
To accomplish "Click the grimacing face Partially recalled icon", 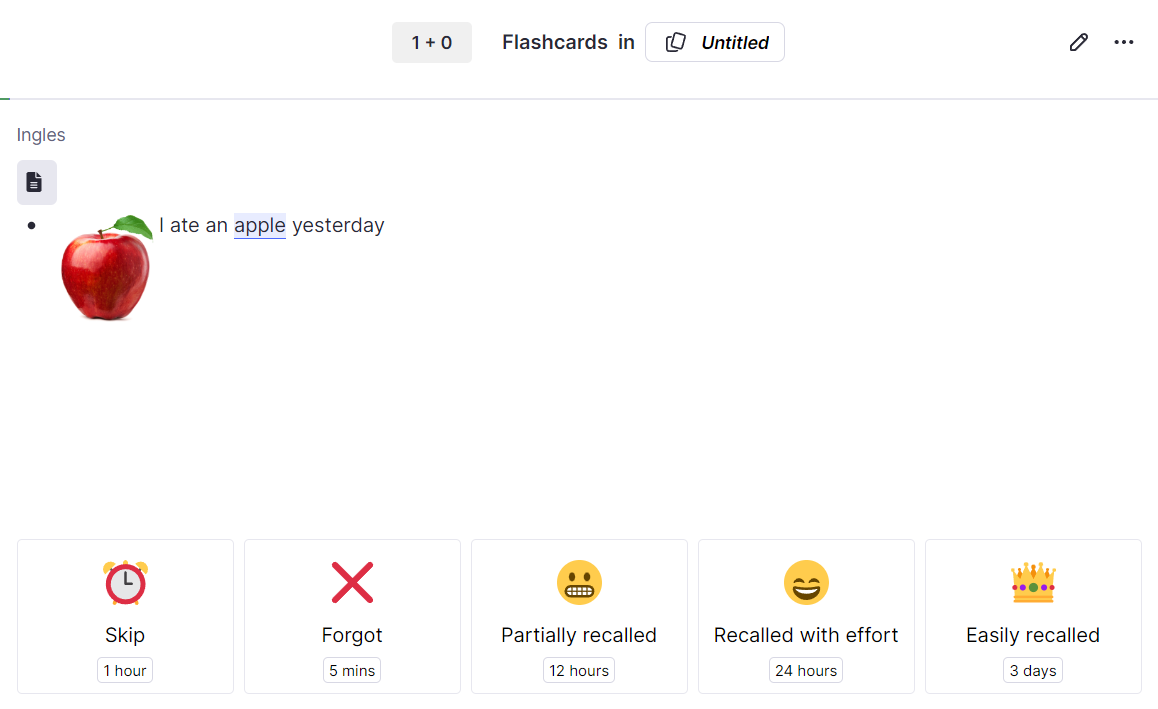I will pos(579,583).
